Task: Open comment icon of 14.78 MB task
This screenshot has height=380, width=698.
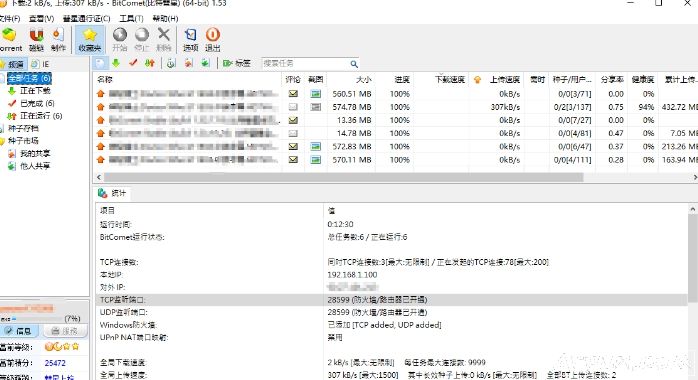Action: click(x=293, y=133)
